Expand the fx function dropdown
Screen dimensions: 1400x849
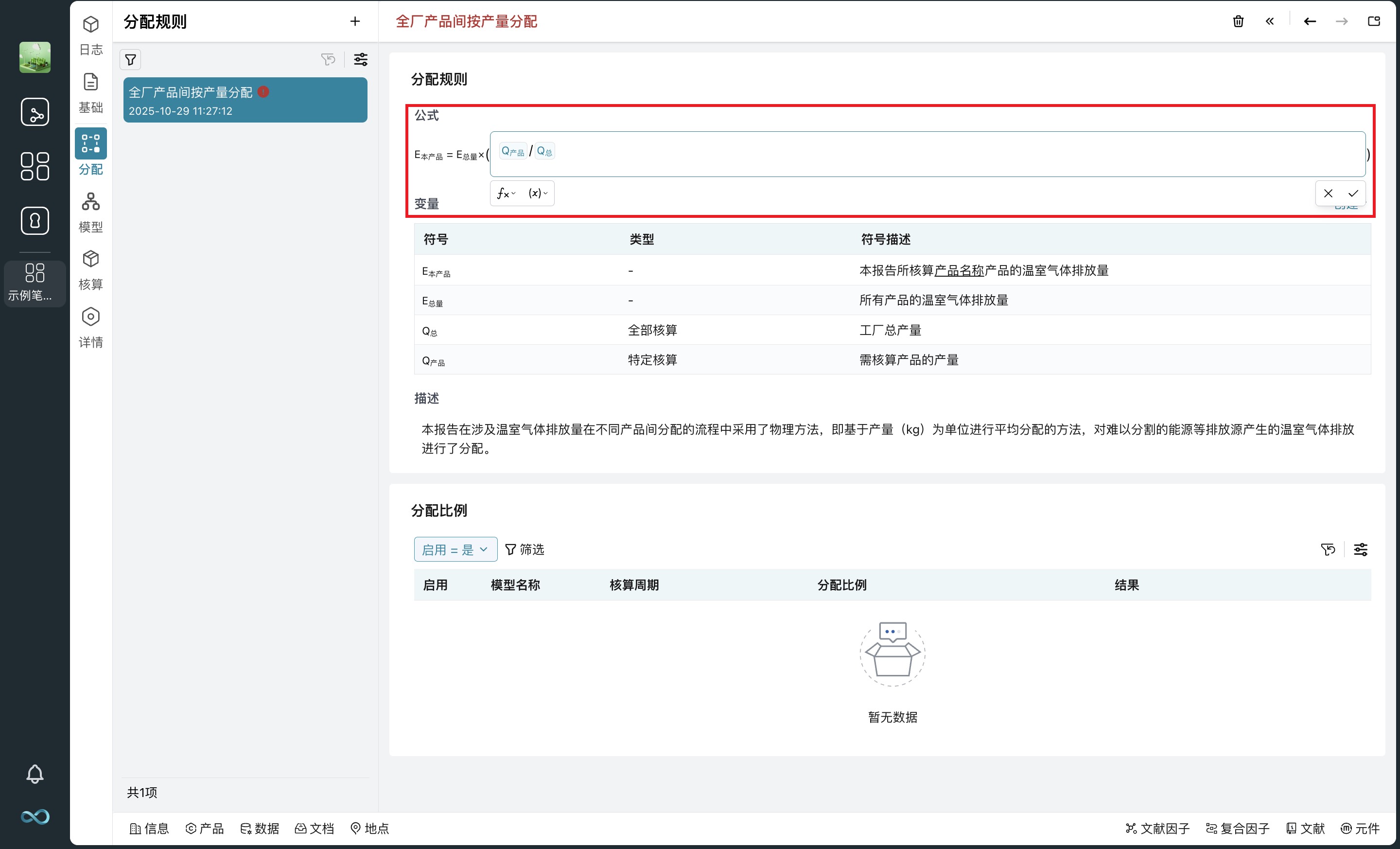pyautogui.click(x=506, y=193)
